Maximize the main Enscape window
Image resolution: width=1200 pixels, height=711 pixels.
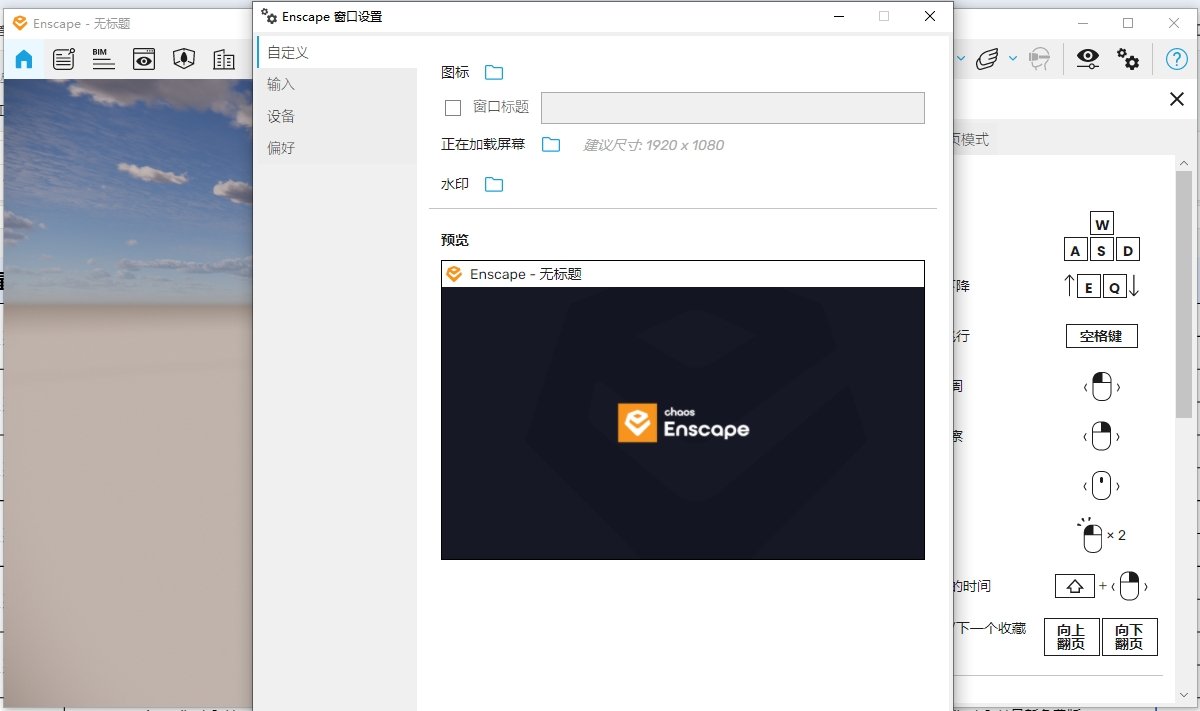(x=1128, y=22)
